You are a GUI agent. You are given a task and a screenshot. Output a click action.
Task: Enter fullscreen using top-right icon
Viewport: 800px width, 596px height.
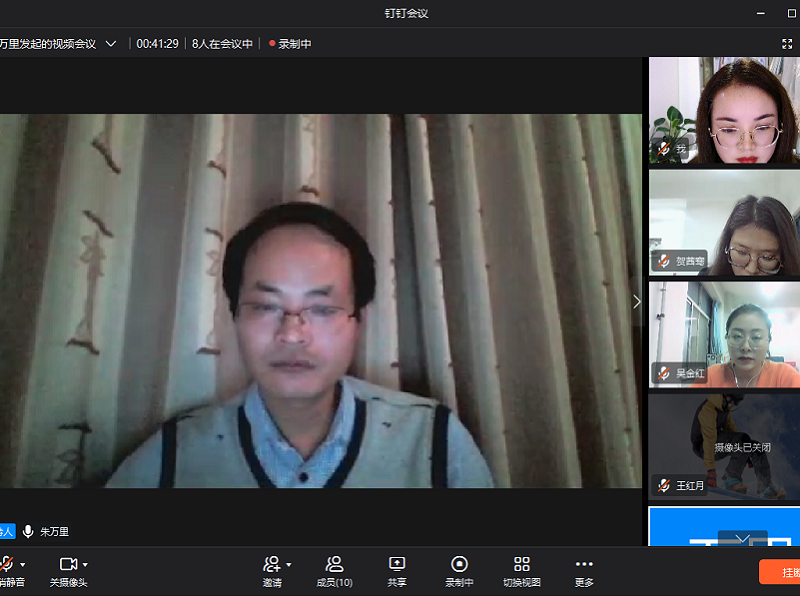tap(787, 44)
